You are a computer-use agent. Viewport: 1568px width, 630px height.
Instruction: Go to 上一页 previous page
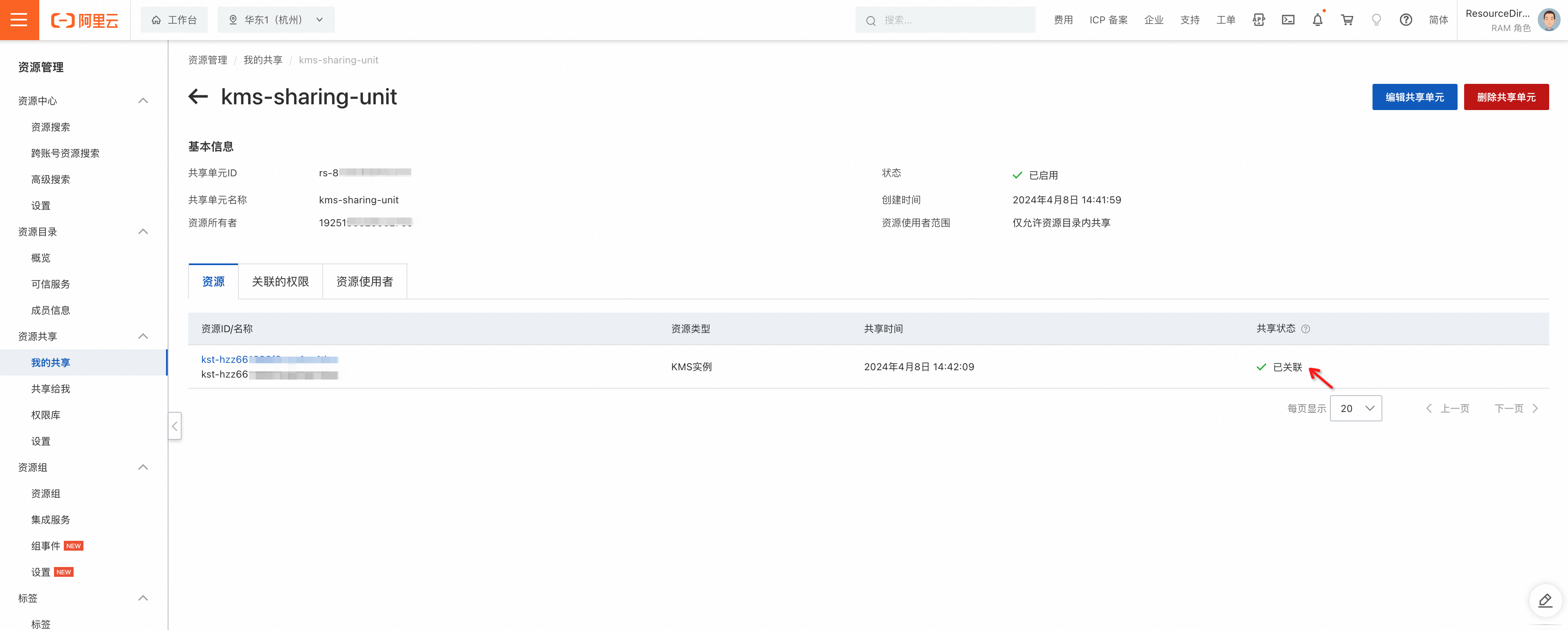pyautogui.click(x=1447, y=408)
